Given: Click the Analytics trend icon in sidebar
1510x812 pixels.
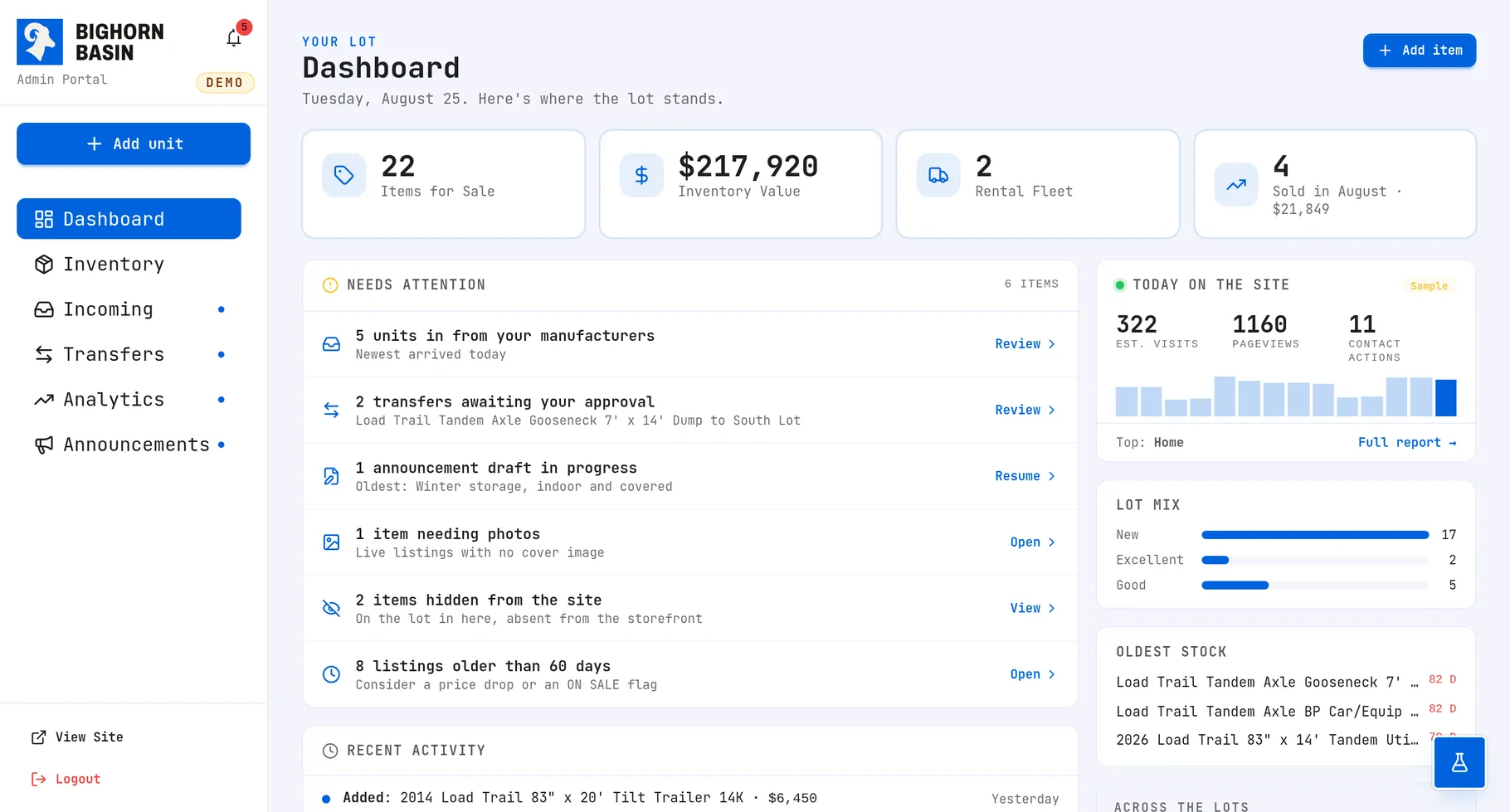Looking at the screenshot, I should tap(44, 400).
